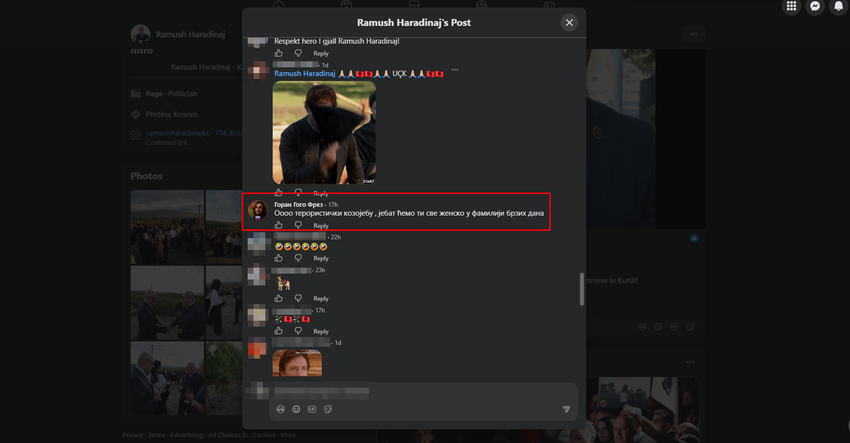Screen dimensions: 850x443
Task: Open sticker picker in comment box
Action: 328,409
